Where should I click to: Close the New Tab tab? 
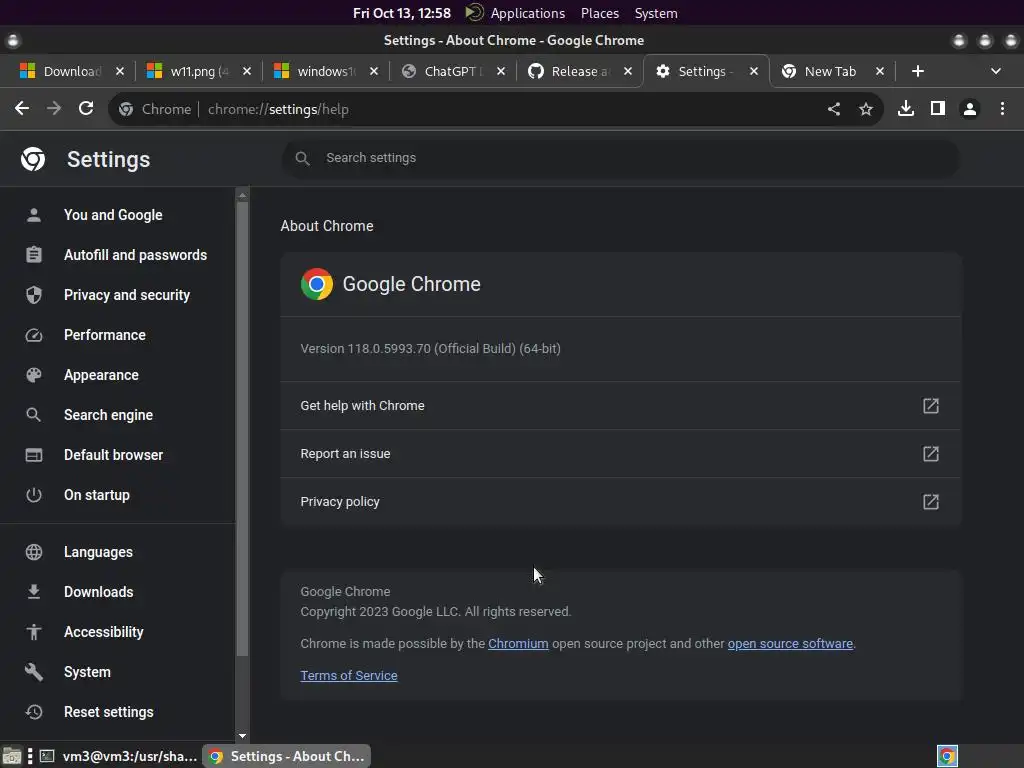click(880, 71)
